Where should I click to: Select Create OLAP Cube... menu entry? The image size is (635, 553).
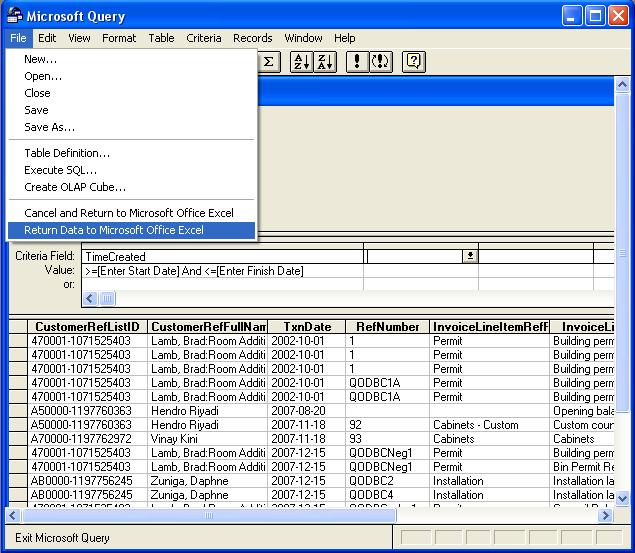point(132,187)
